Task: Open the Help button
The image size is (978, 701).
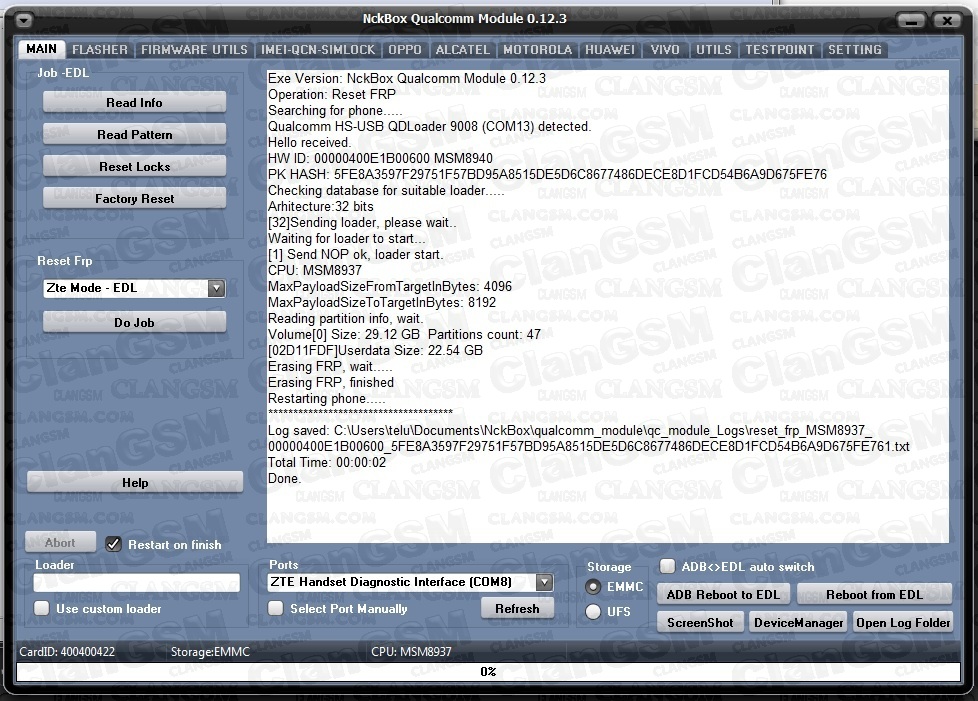Action: click(x=135, y=482)
